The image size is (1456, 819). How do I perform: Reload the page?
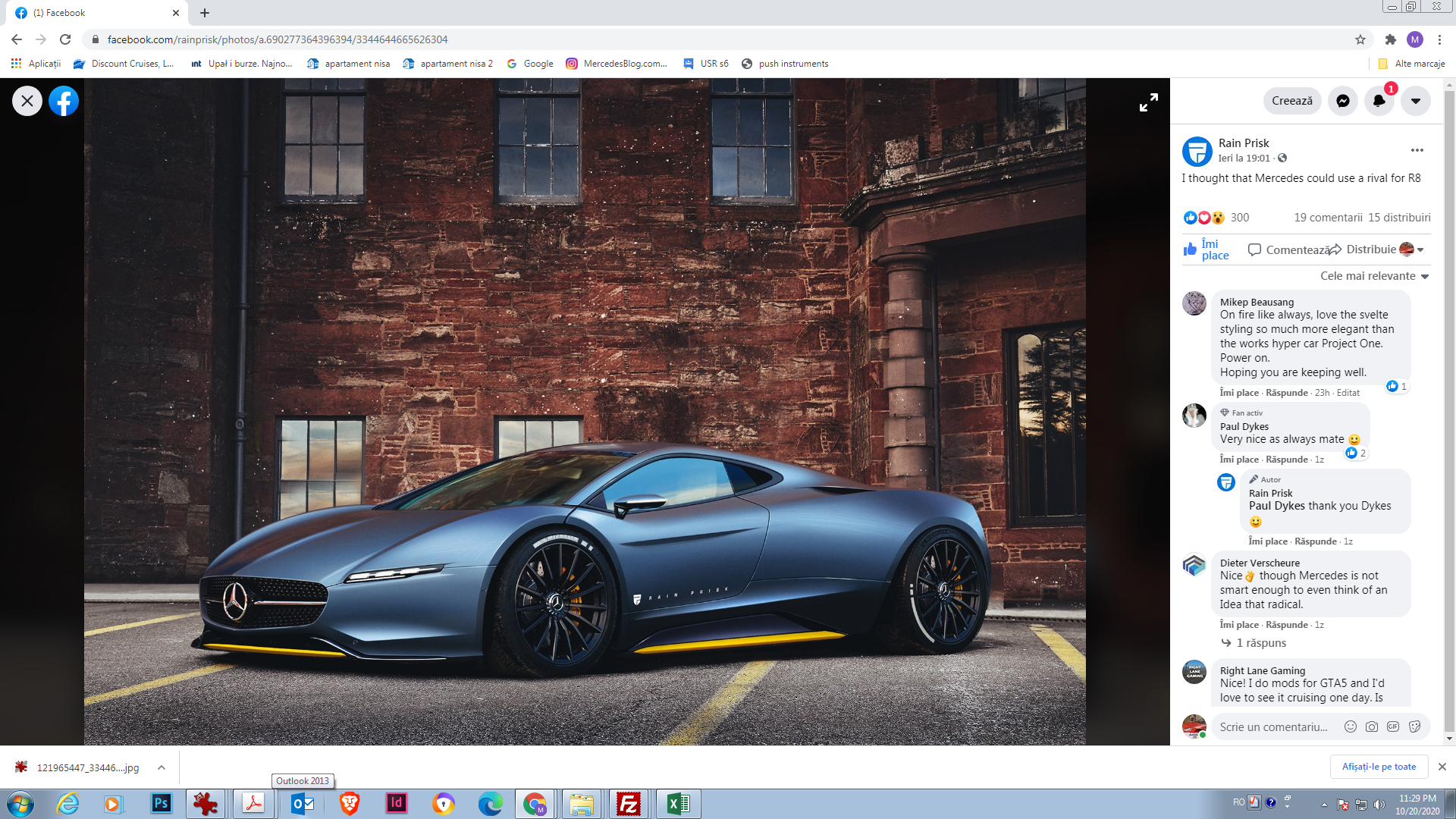click(x=65, y=39)
